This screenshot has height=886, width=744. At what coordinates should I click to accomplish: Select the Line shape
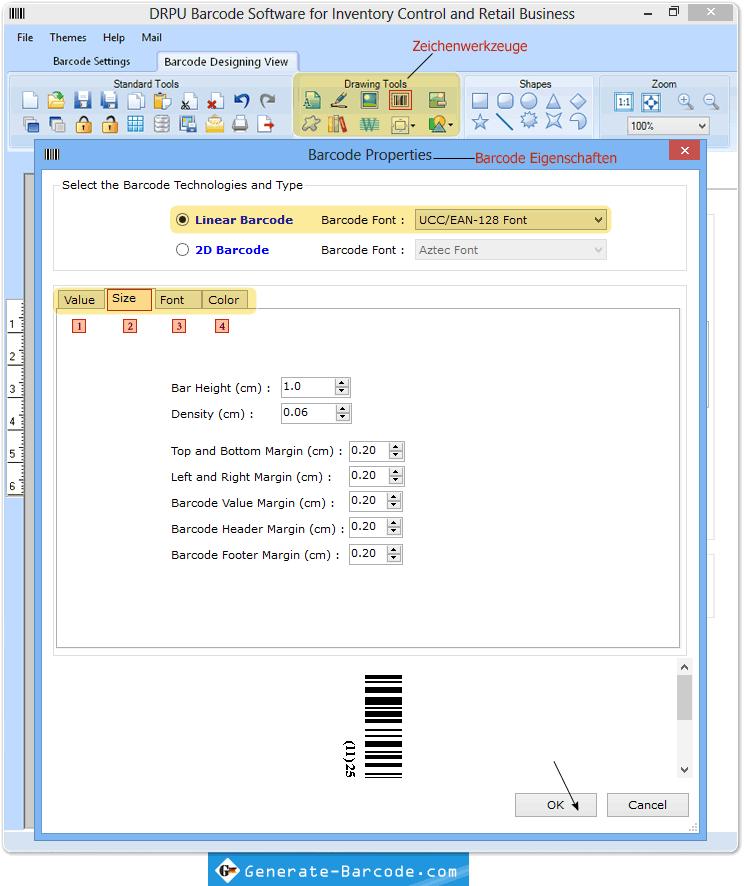(x=504, y=121)
